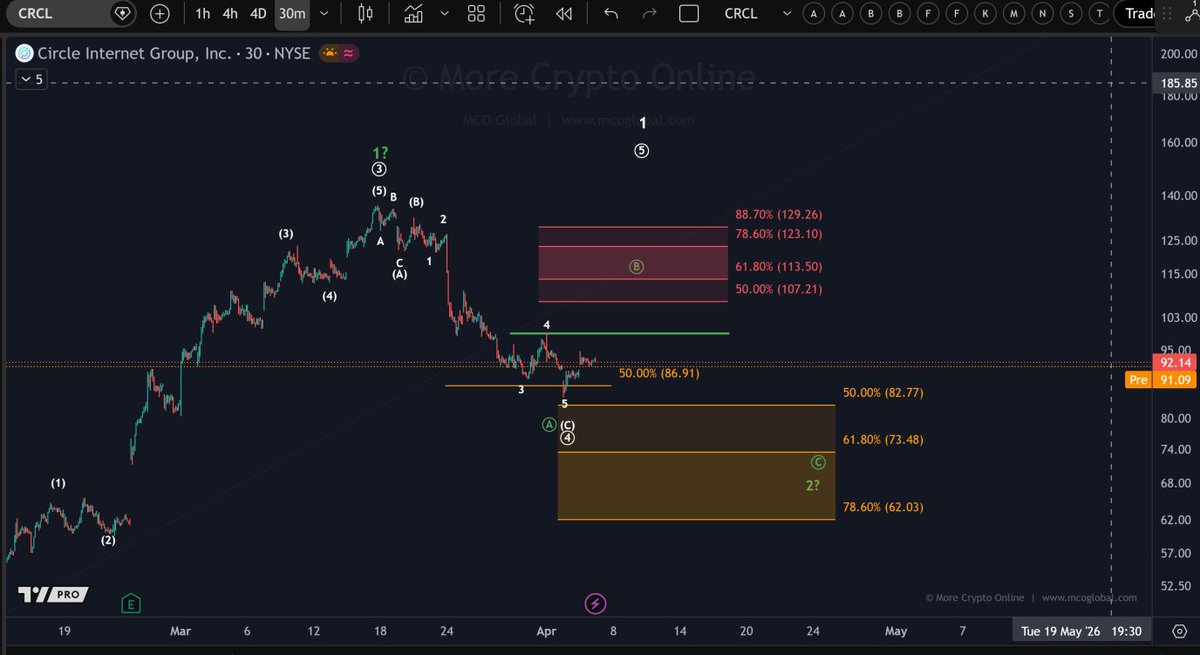Screen dimensions: 1200x655
Task: Open the indicator templates grid icon
Action: coord(476,14)
